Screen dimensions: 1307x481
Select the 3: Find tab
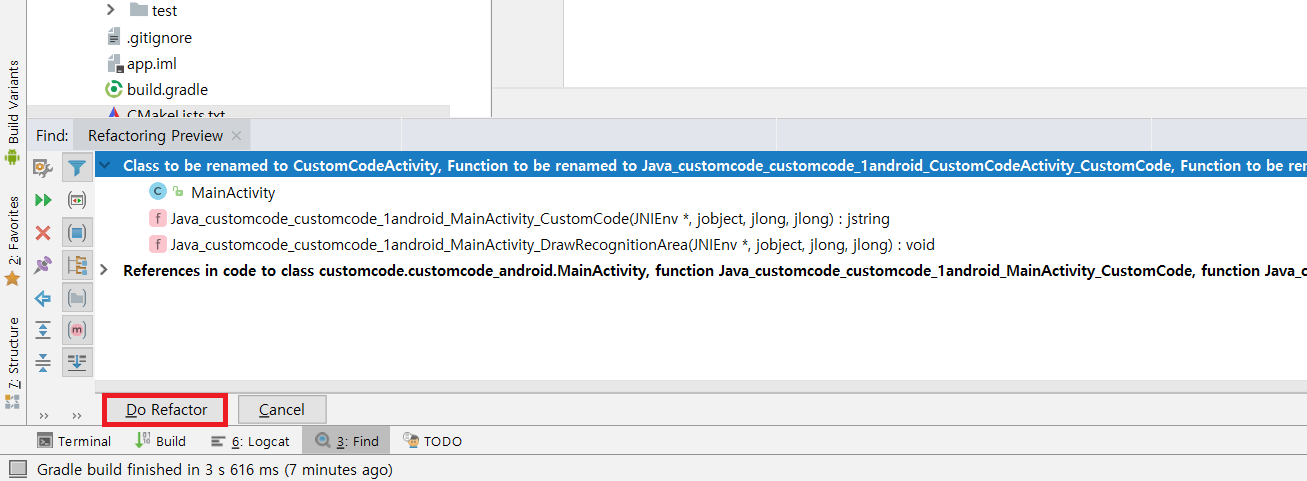click(347, 441)
